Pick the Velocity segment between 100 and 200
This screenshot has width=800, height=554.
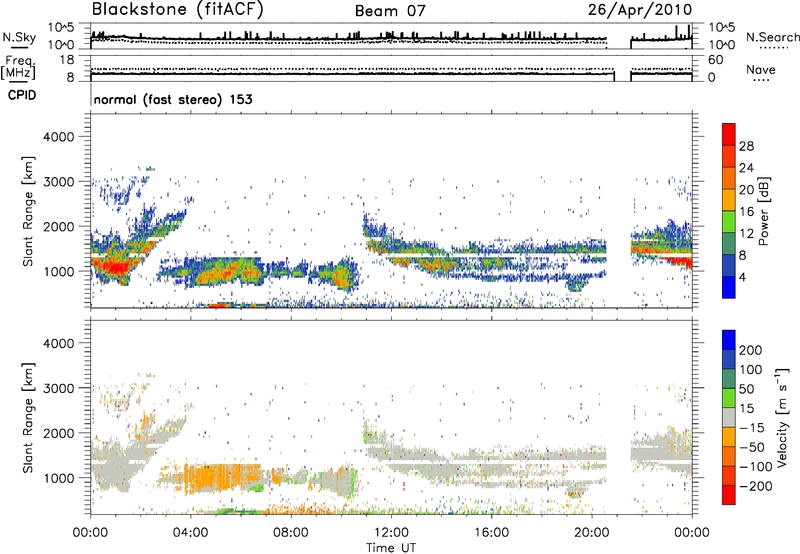click(x=729, y=359)
